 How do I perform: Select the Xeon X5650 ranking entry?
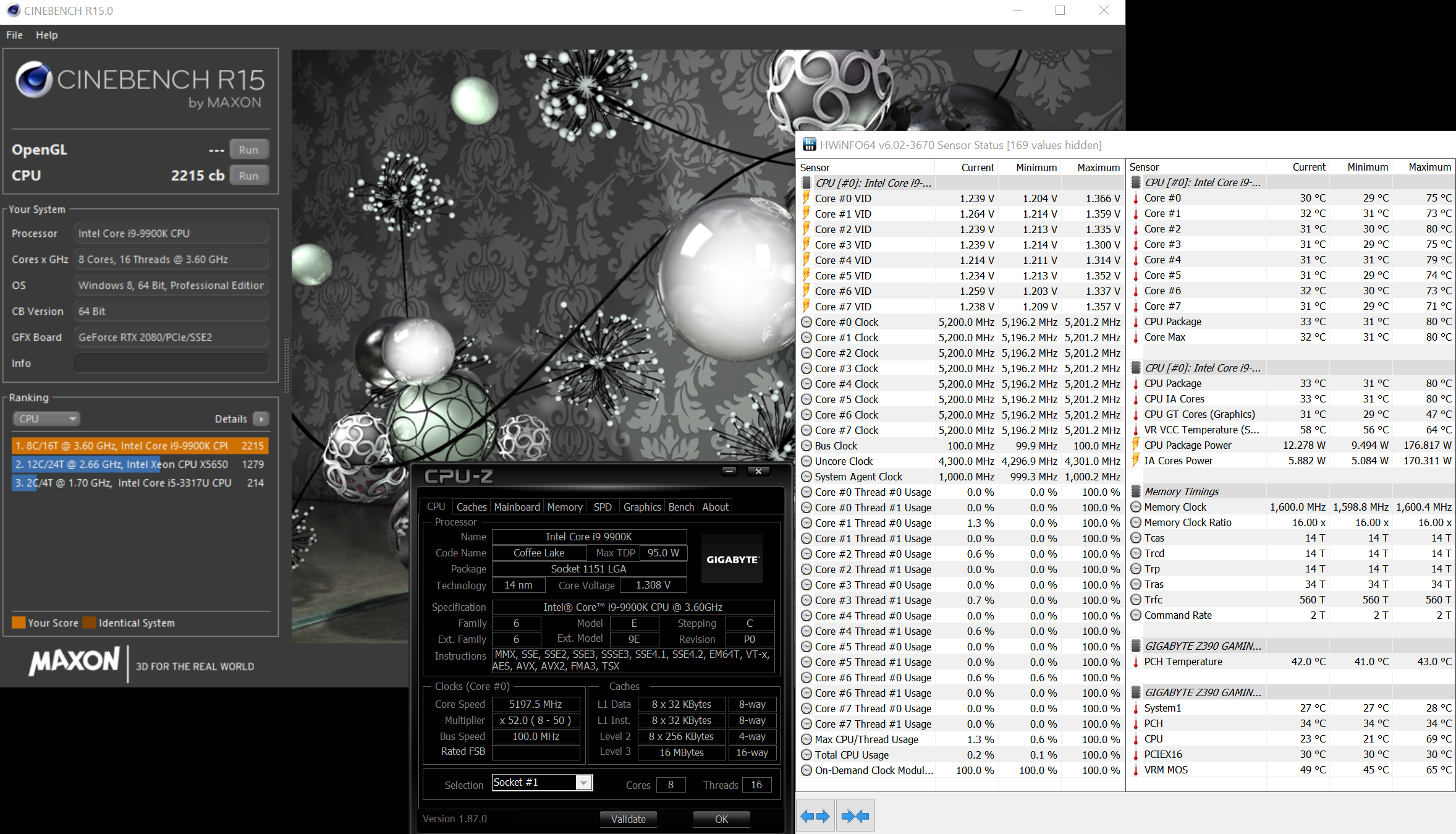[x=140, y=464]
